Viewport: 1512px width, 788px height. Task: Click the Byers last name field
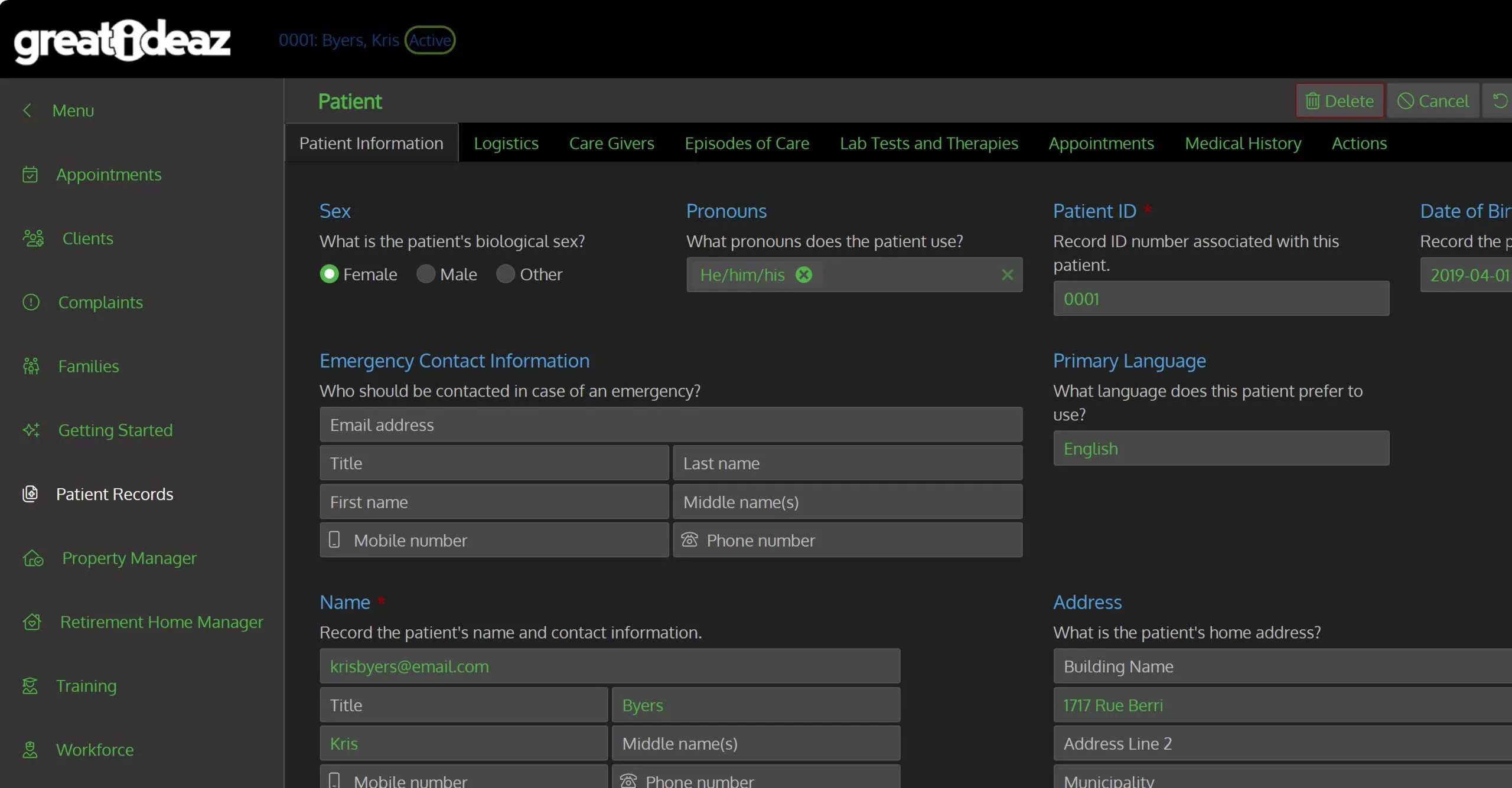[756, 705]
